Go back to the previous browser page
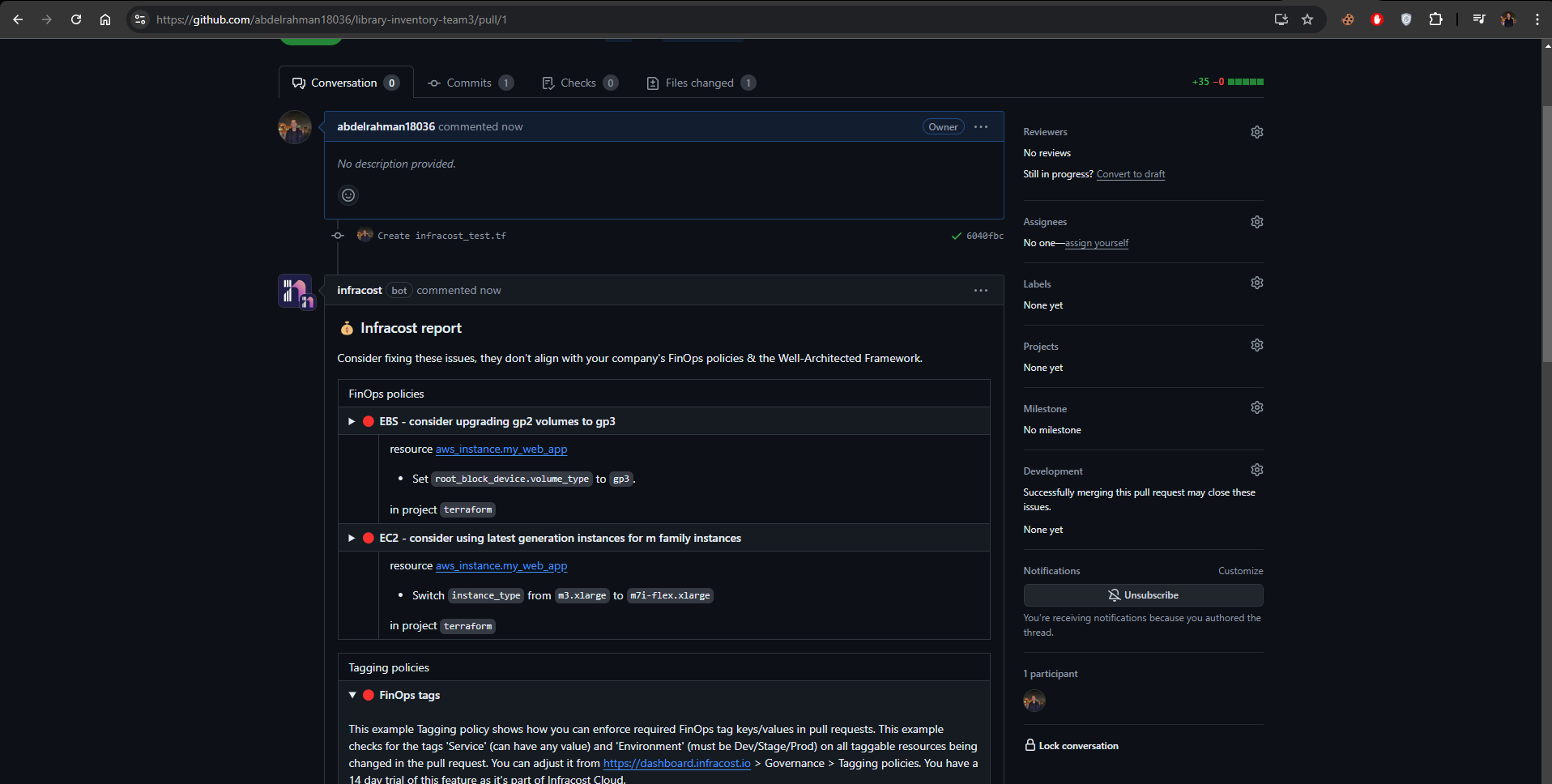Screen dimensions: 1552x784 (18, 19)
